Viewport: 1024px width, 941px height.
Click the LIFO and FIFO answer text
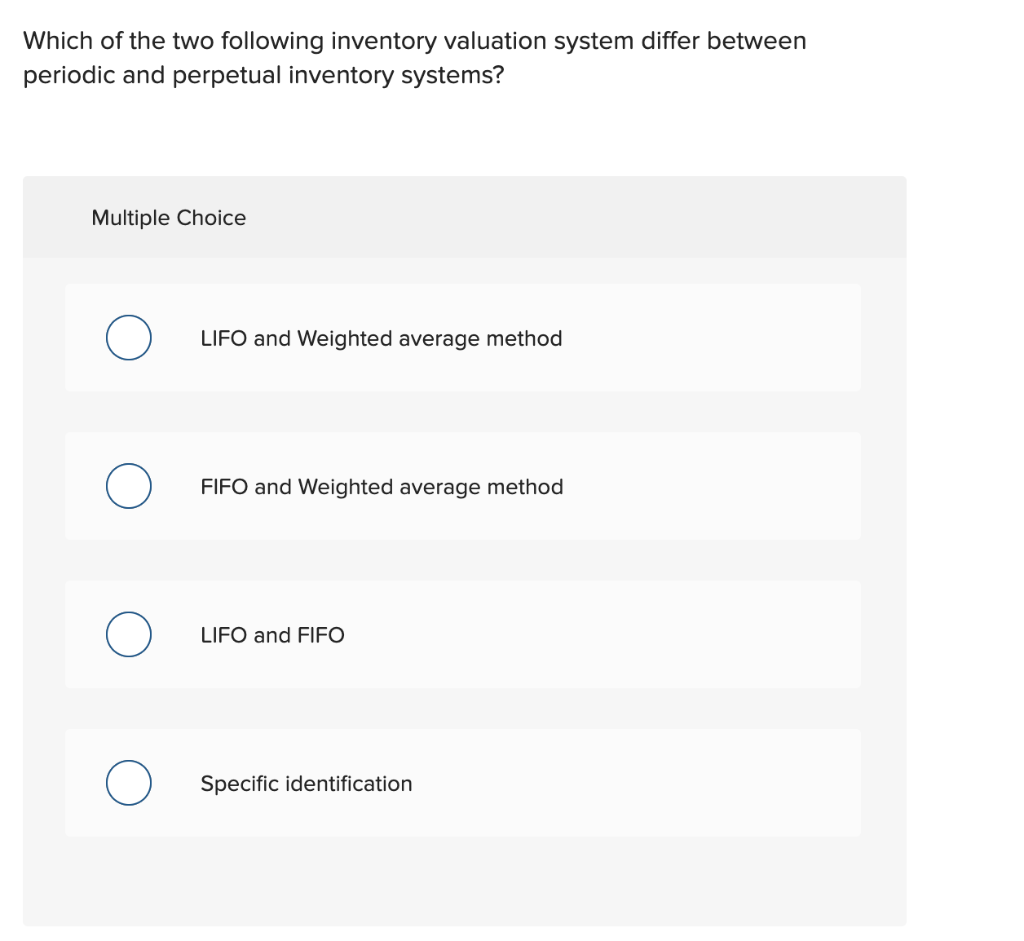(272, 635)
